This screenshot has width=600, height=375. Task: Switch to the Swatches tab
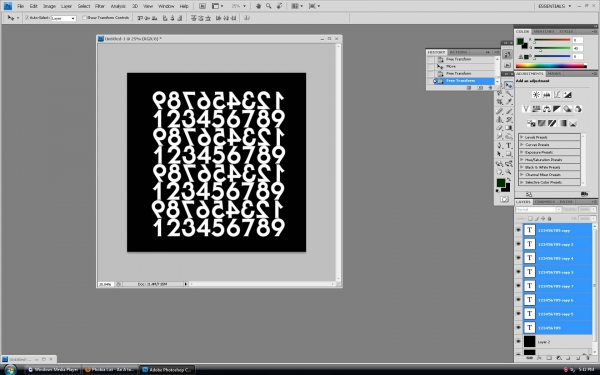[x=544, y=31]
